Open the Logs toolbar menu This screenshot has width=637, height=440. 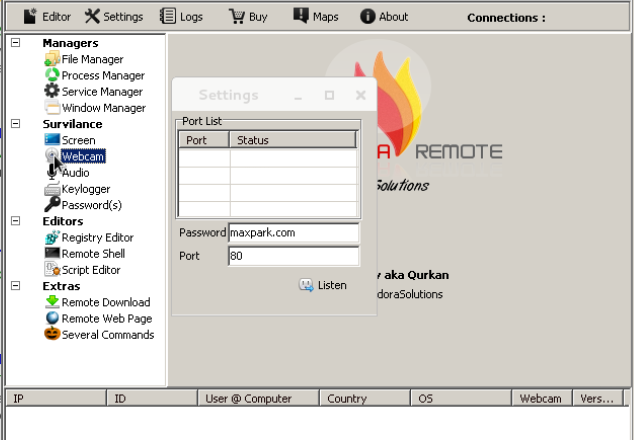pos(181,16)
